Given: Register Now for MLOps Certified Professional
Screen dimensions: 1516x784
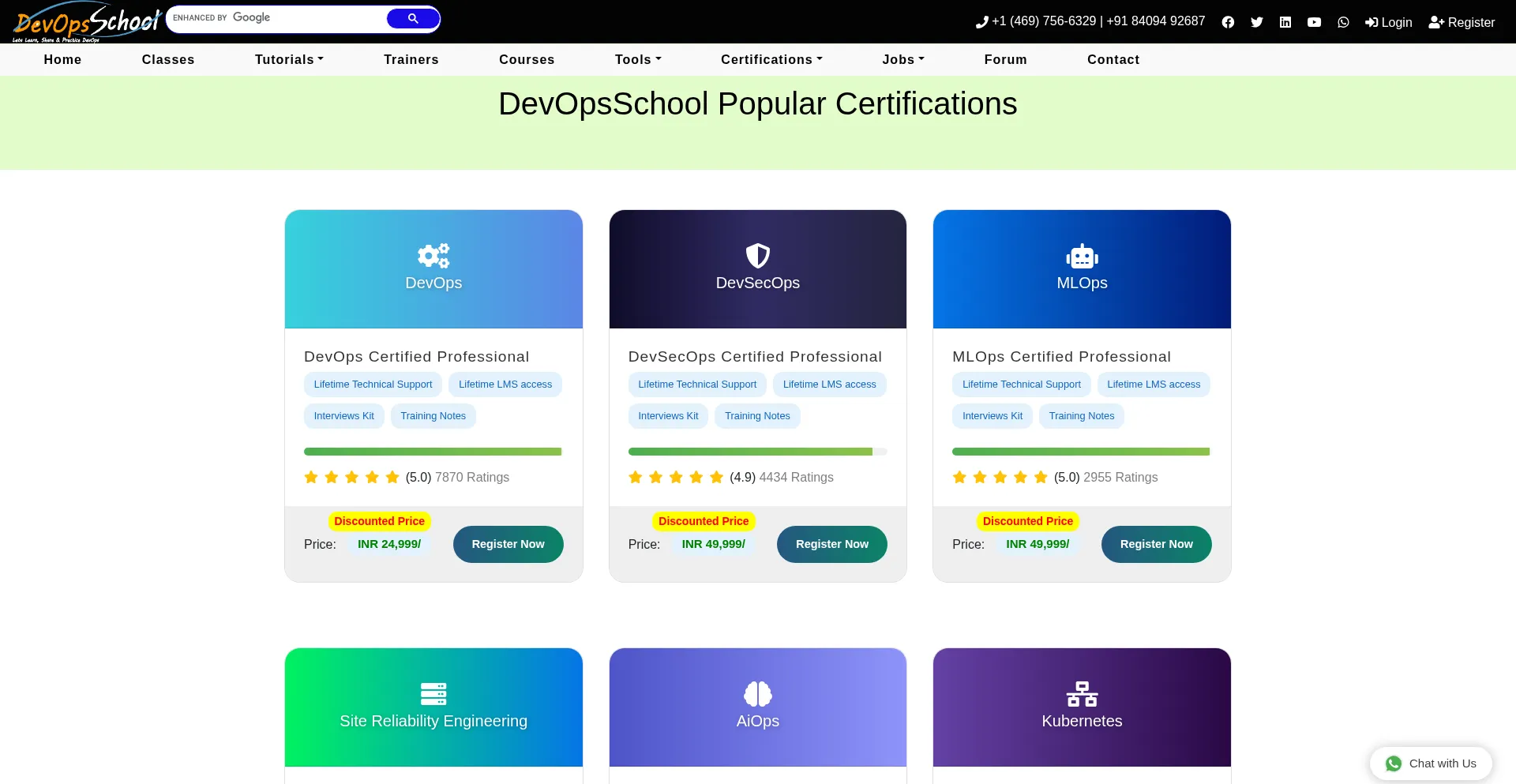Looking at the screenshot, I should coord(1156,544).
